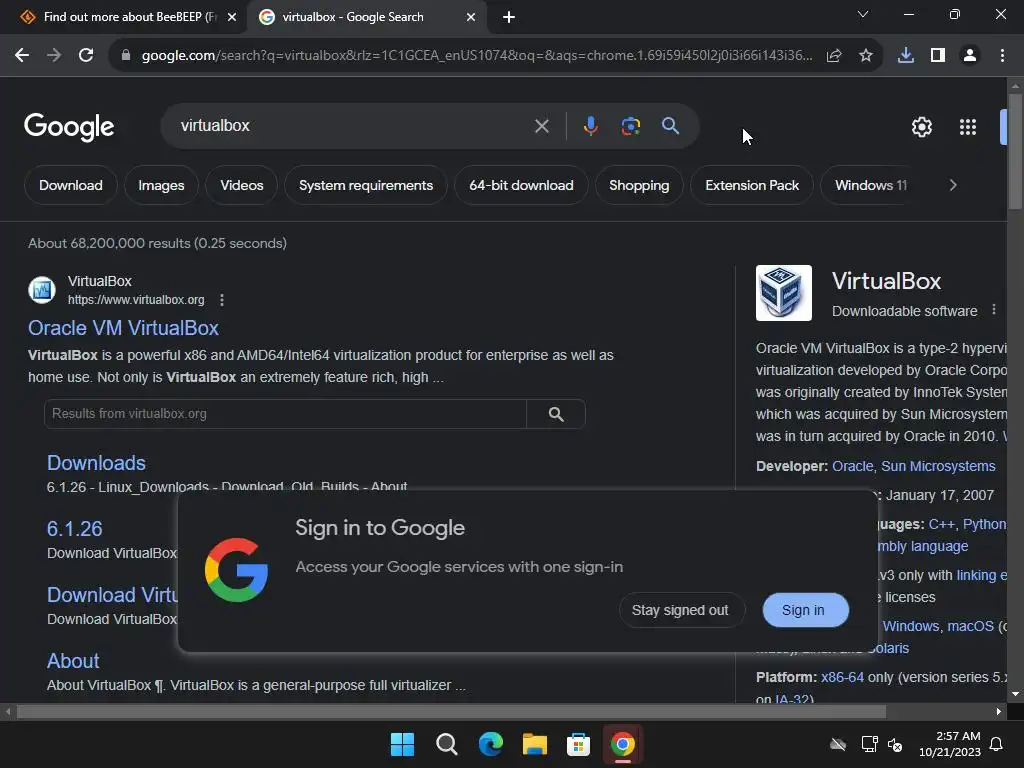The width and height of the screenshot is (1024, 768).
Task: Select the 64-bit download chip
Action: [x=521, y=185]
